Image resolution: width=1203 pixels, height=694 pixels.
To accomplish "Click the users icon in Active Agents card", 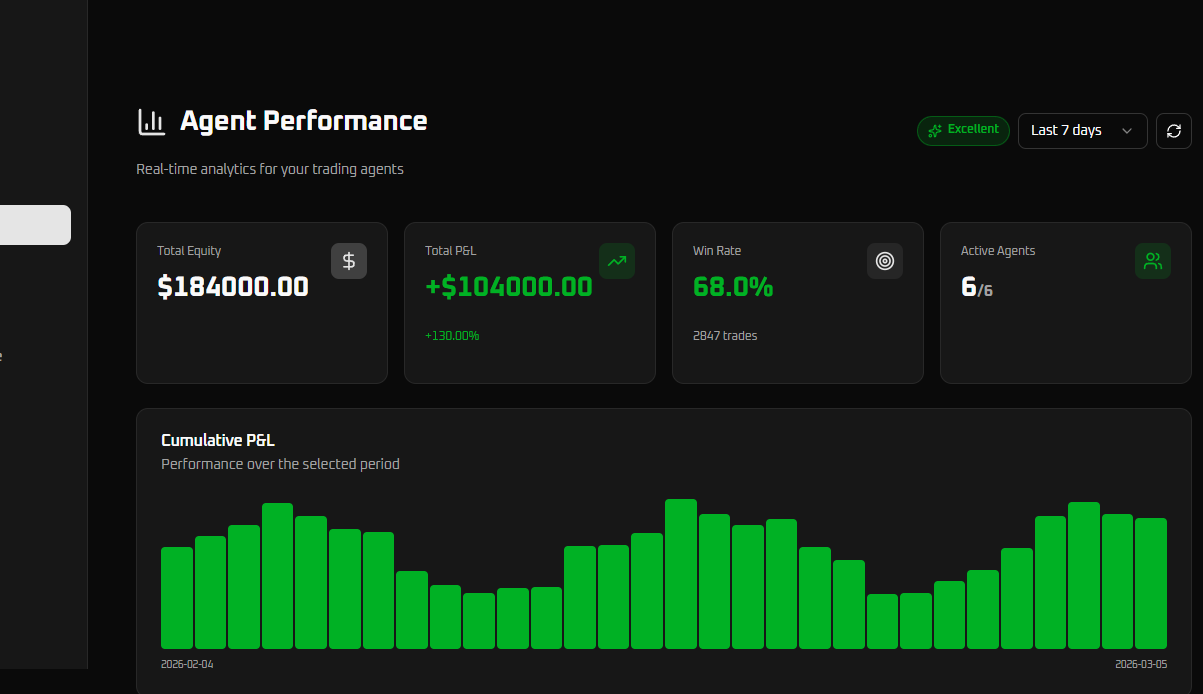I will tap(1152, 261).
